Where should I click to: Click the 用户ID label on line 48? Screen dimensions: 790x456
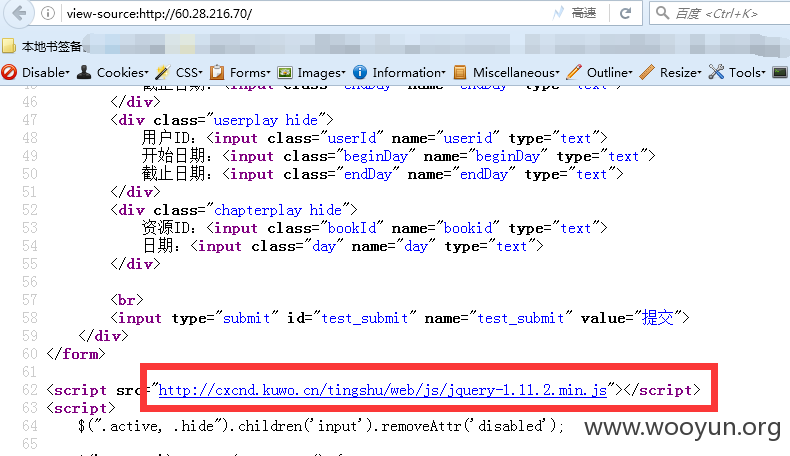click(165, 138)
